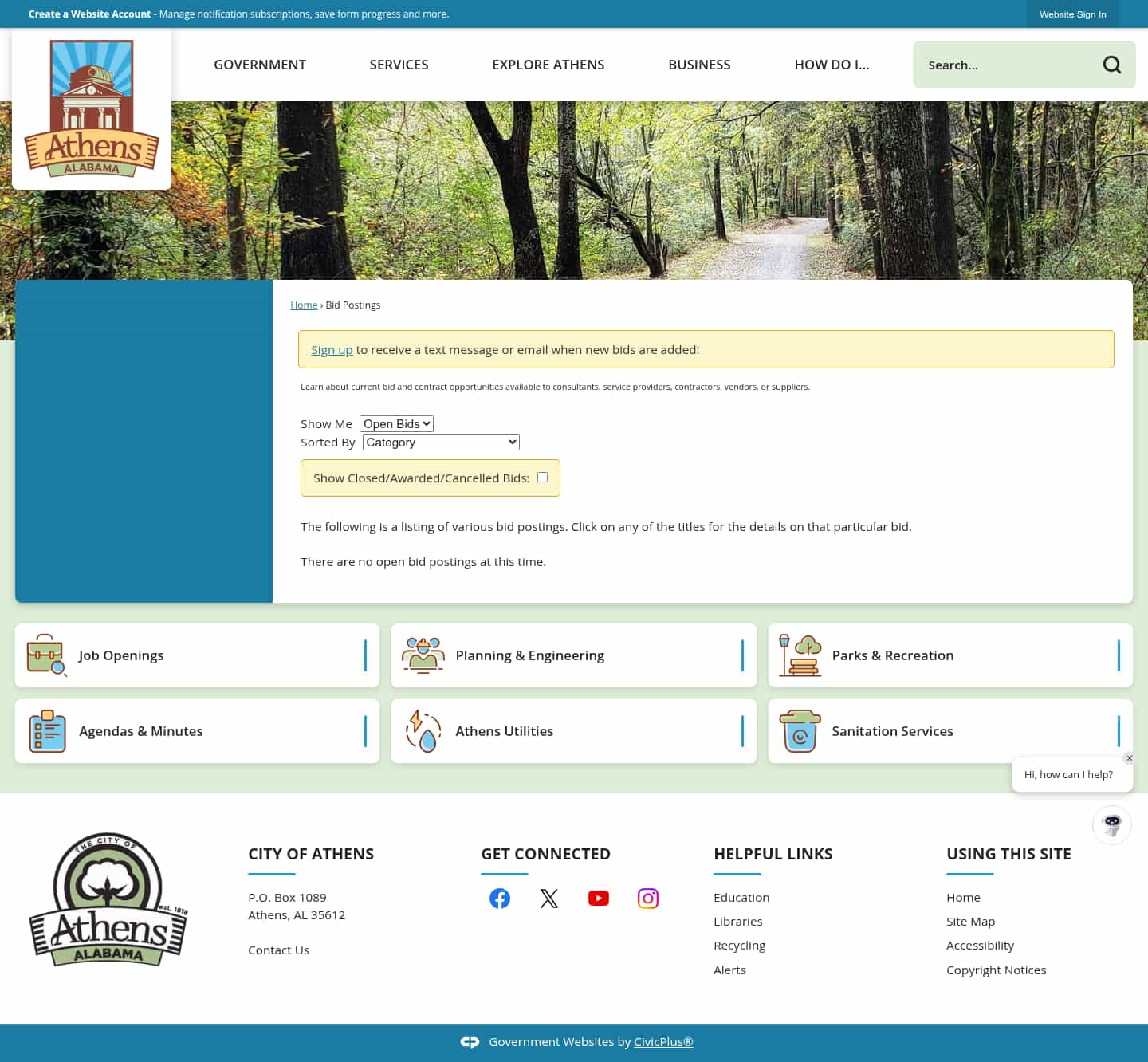The width and height of the screenshot is (1148, 1062).
Task: Follow the Home breadcrumb link
Action: pos(304,305)
